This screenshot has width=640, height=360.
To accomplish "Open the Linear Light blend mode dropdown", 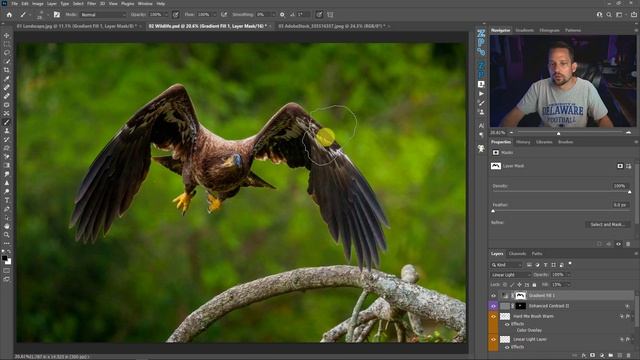I will coord(510,275).
